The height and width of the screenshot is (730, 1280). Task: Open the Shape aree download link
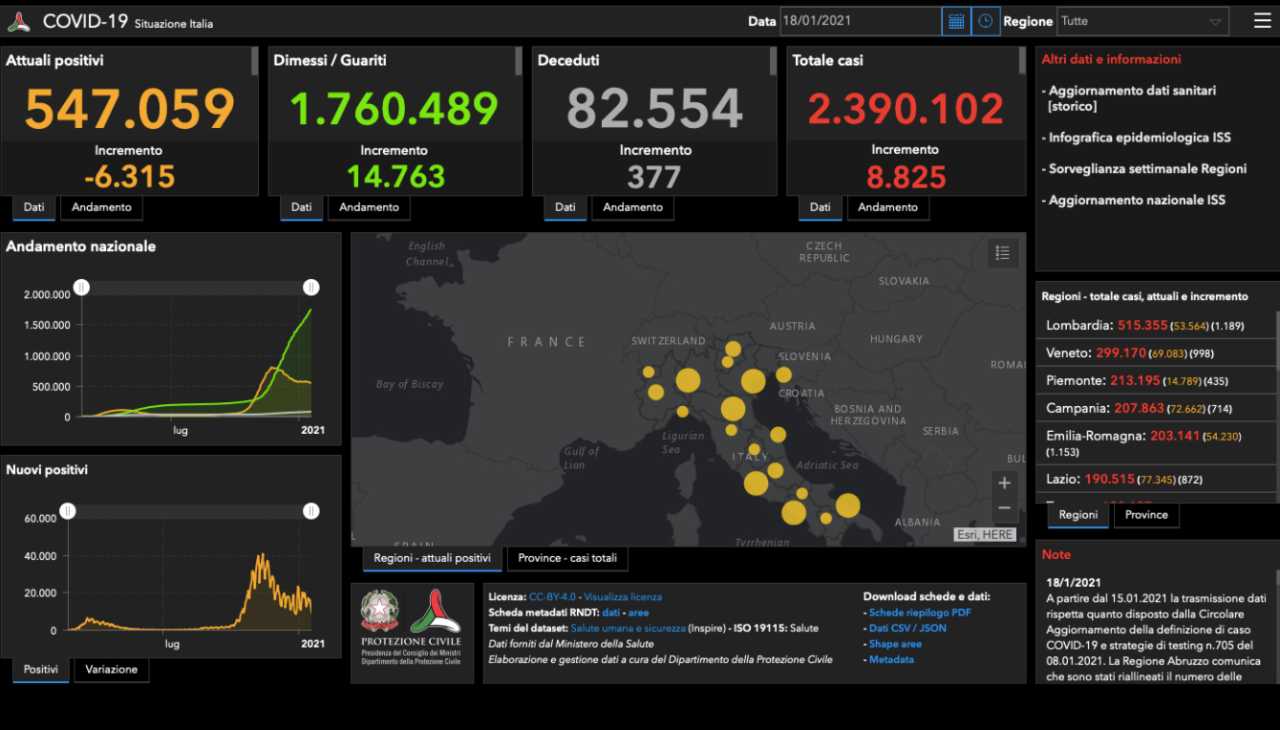pos(895,644)
